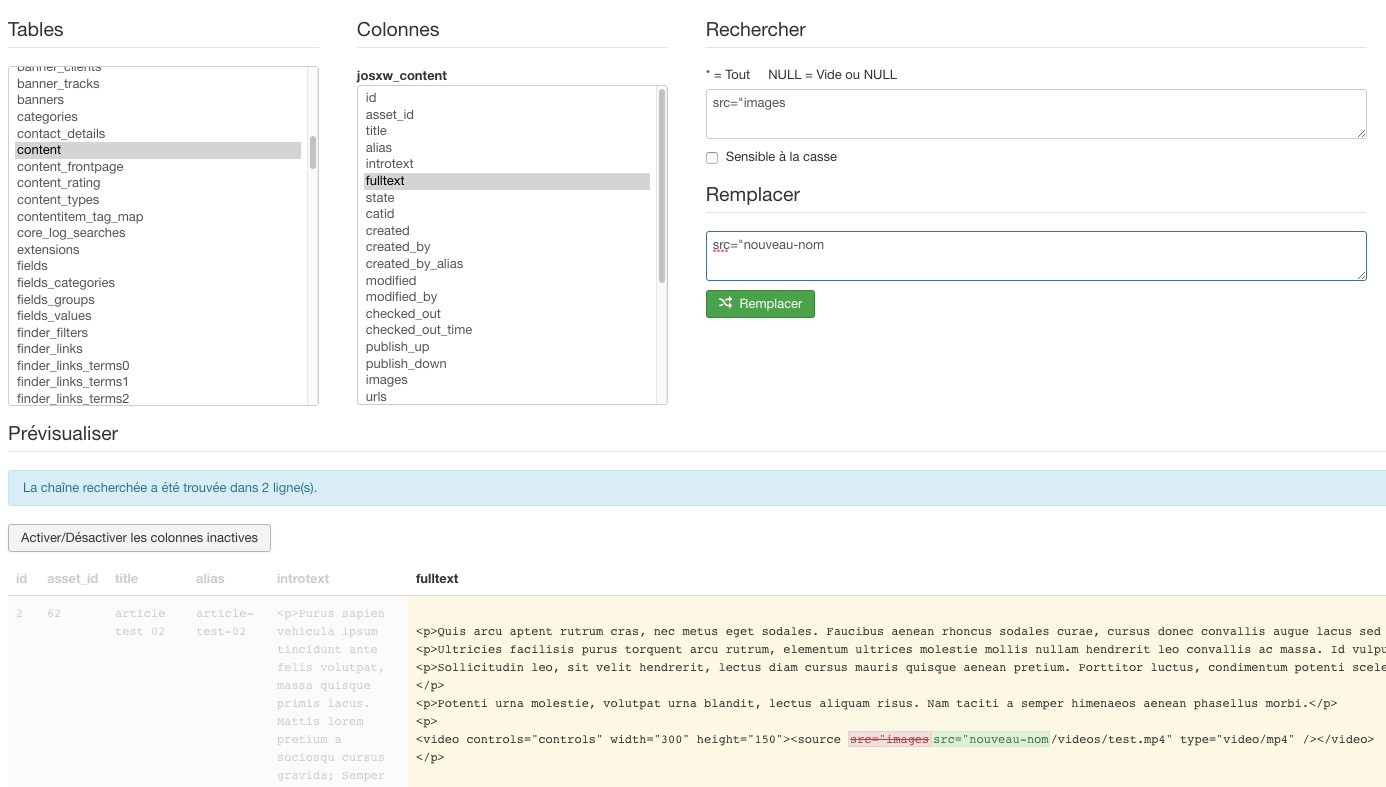Click the highlighted src="nouveau-nom replacement text

(x=991, y=739)
